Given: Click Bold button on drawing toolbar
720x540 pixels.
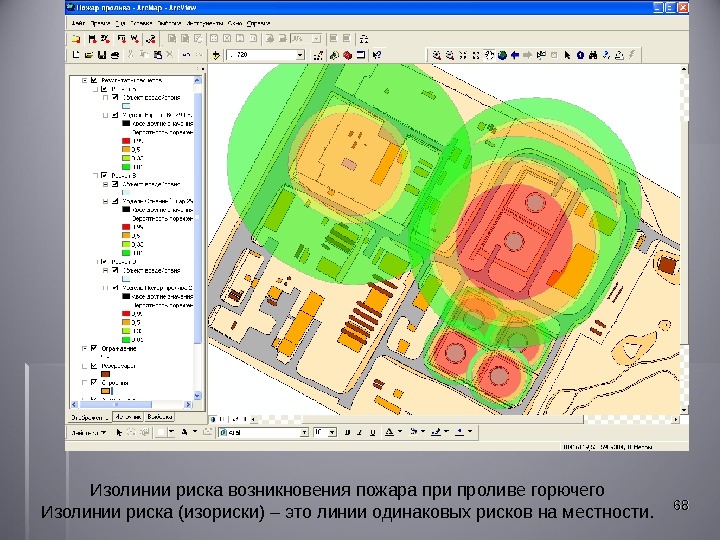Looking at the screenshot, I should click(x=347, y=433).
